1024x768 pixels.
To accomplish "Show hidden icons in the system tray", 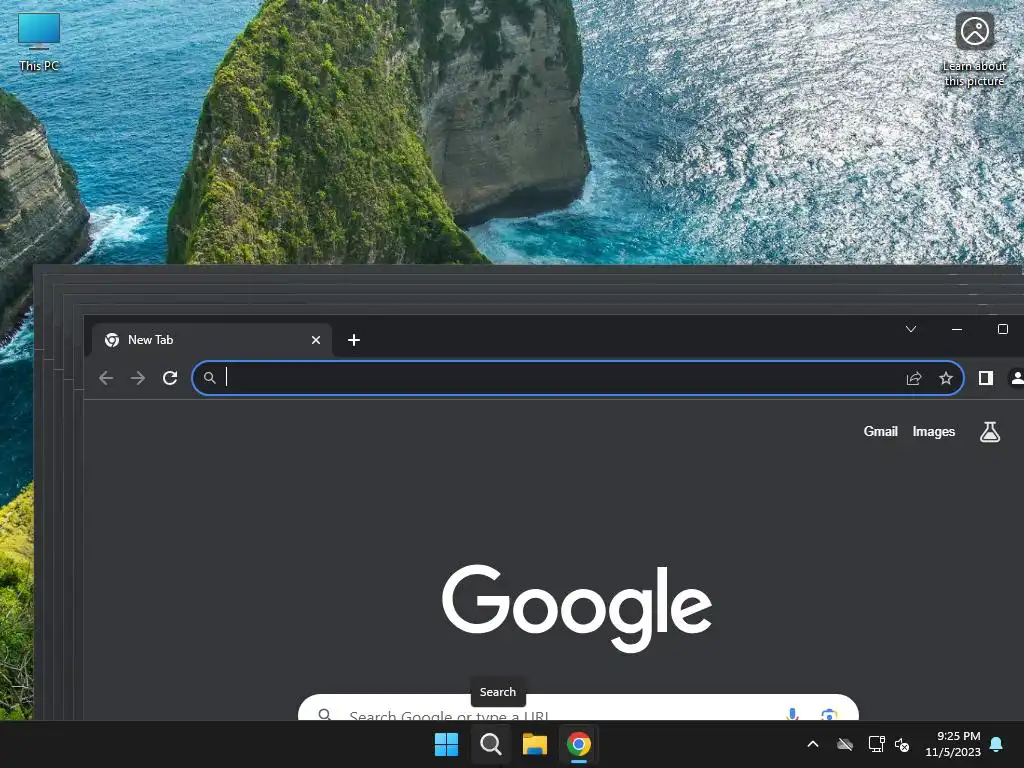I will pos(813,744).
